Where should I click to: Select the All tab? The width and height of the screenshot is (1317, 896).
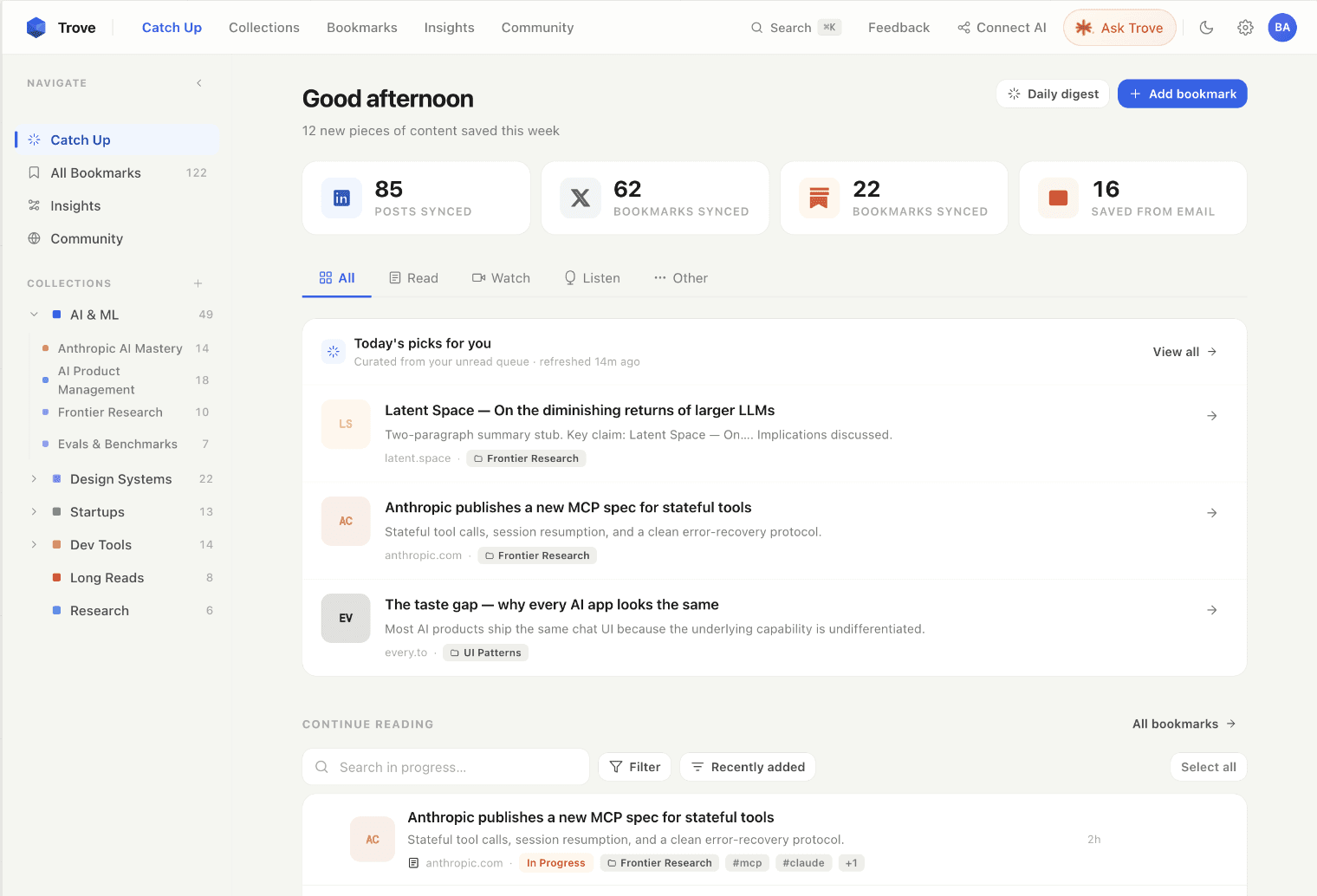[337, 278]
